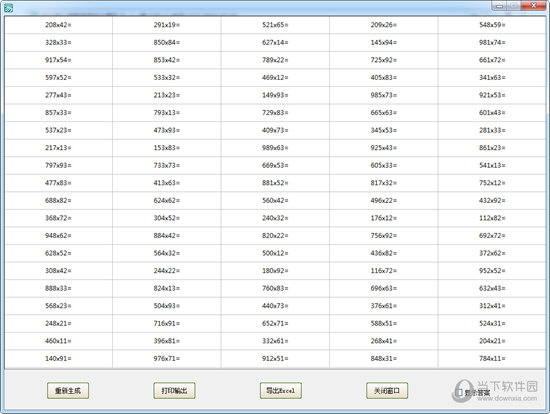Select the cell showing 500x12=
The image size is (550, 414).
(x=275, y=253)
